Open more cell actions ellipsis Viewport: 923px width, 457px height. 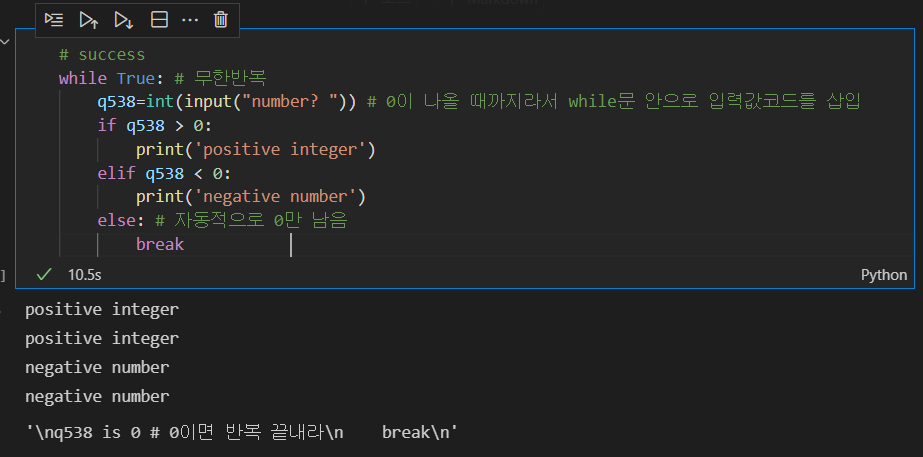(x=190, y=21)
